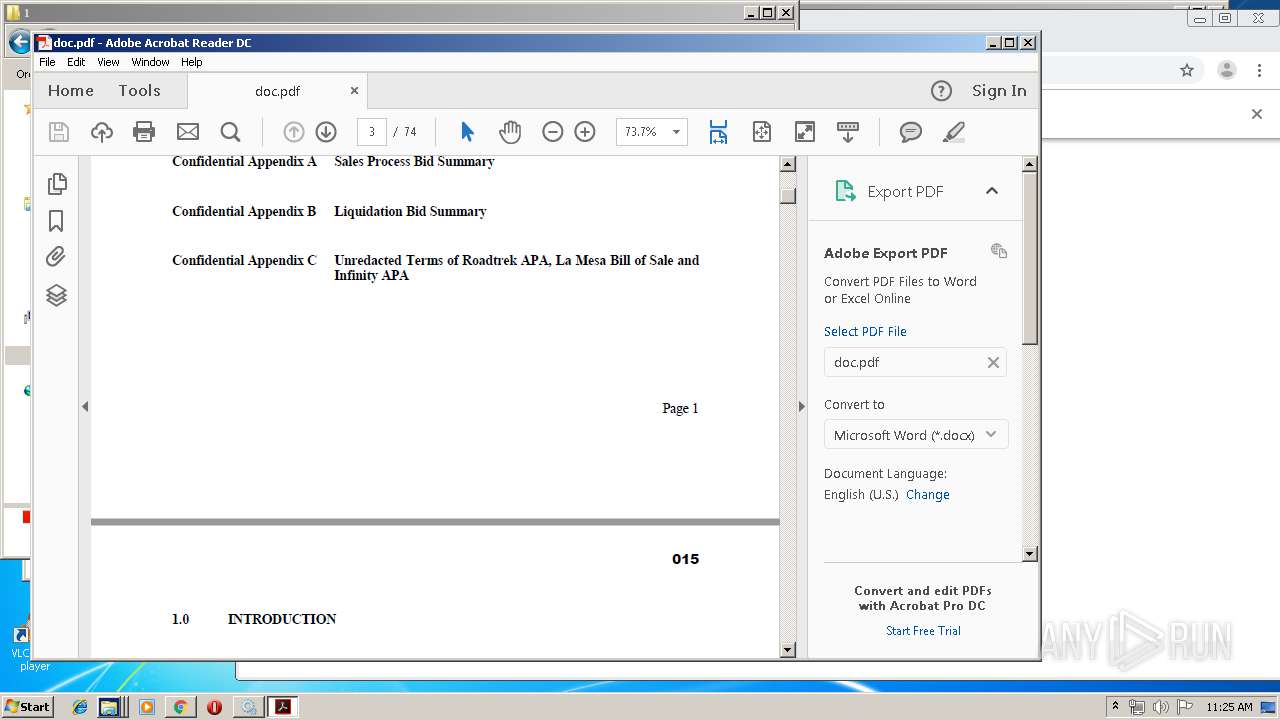The image size is (1280, 720).
Task: Click right pane scrollbar down arrow
Action: pos(1030,553)
